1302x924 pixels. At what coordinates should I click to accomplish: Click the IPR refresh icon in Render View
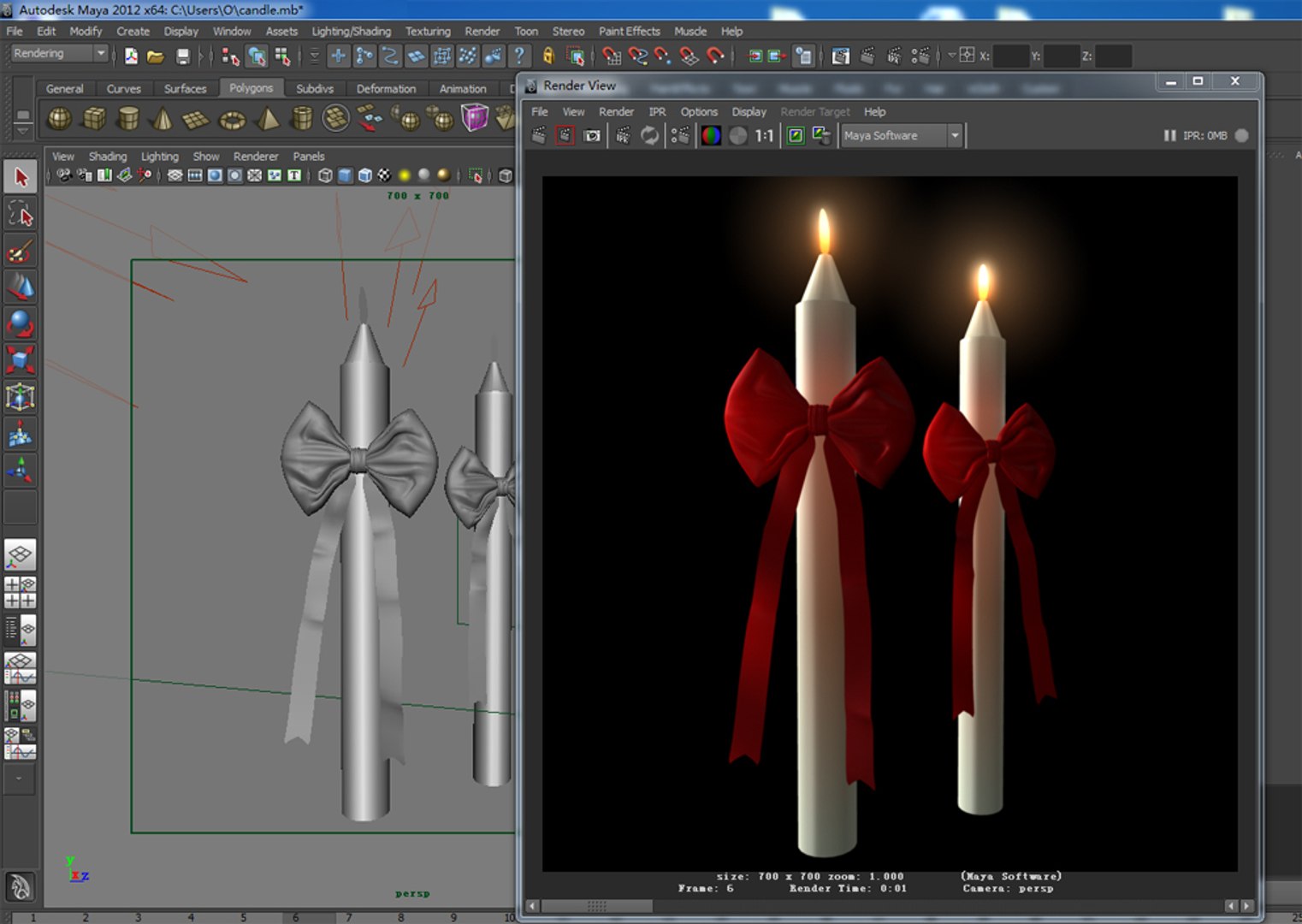click(x=650, y=135)
